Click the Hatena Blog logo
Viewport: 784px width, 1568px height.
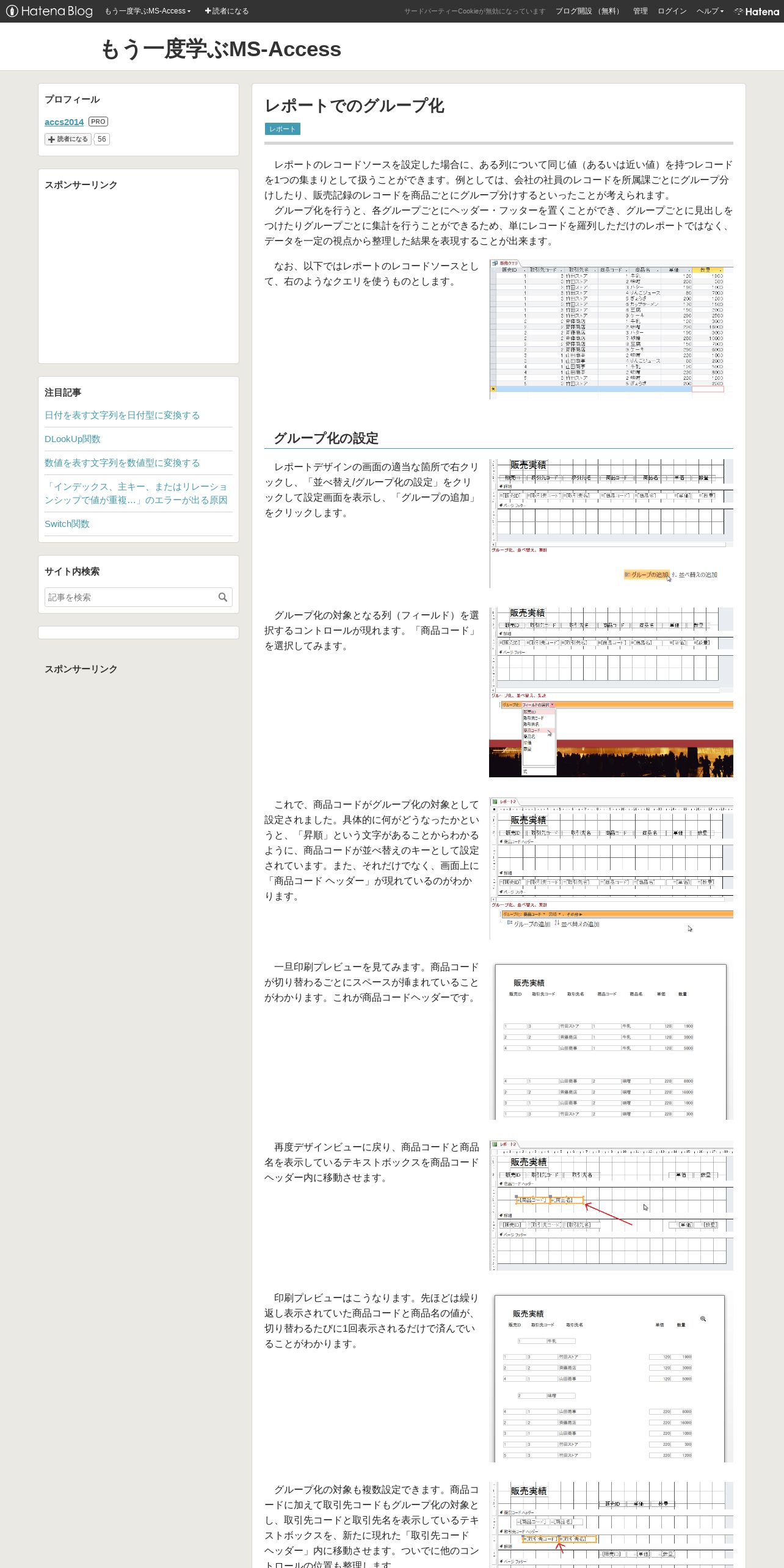(49, 11)
